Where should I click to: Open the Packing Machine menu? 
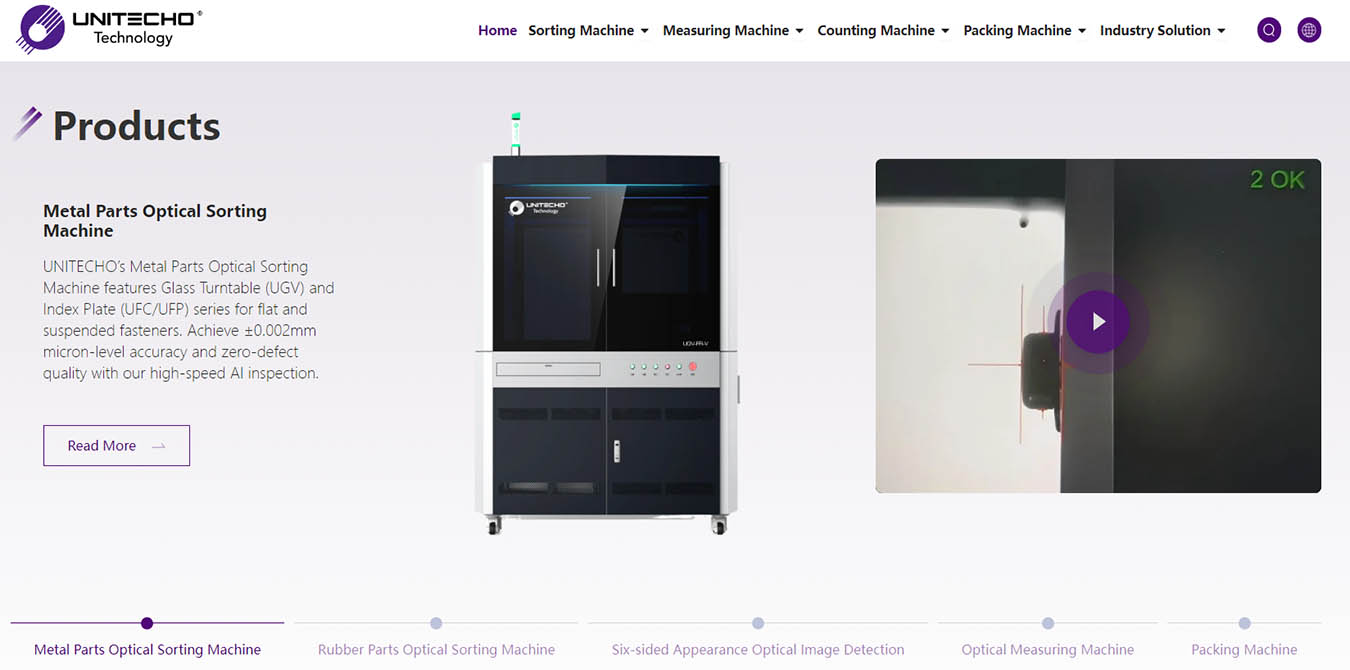click(x=1024, y=30)
